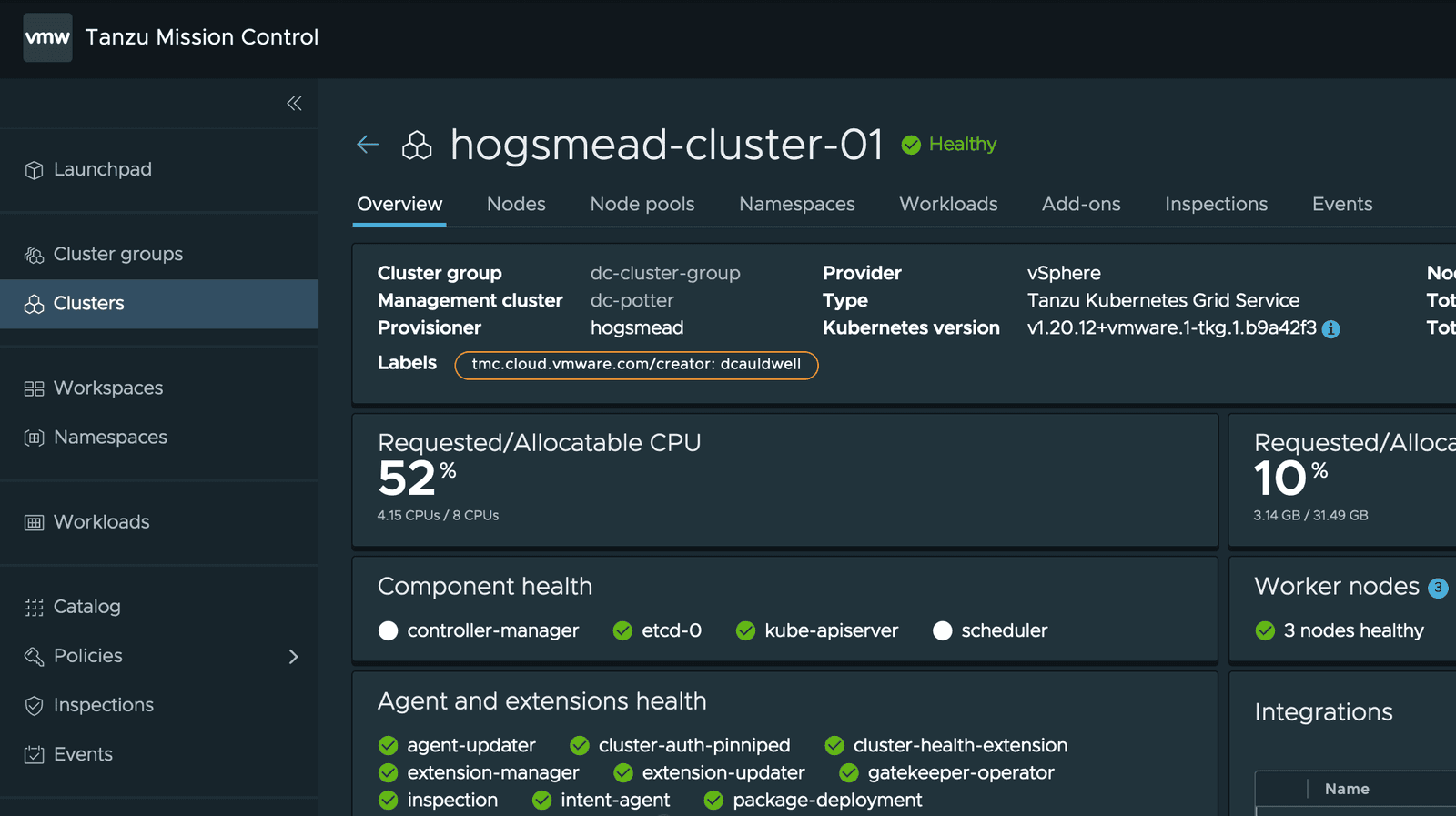Go back using the left arrow

click(x=368, y=144)
